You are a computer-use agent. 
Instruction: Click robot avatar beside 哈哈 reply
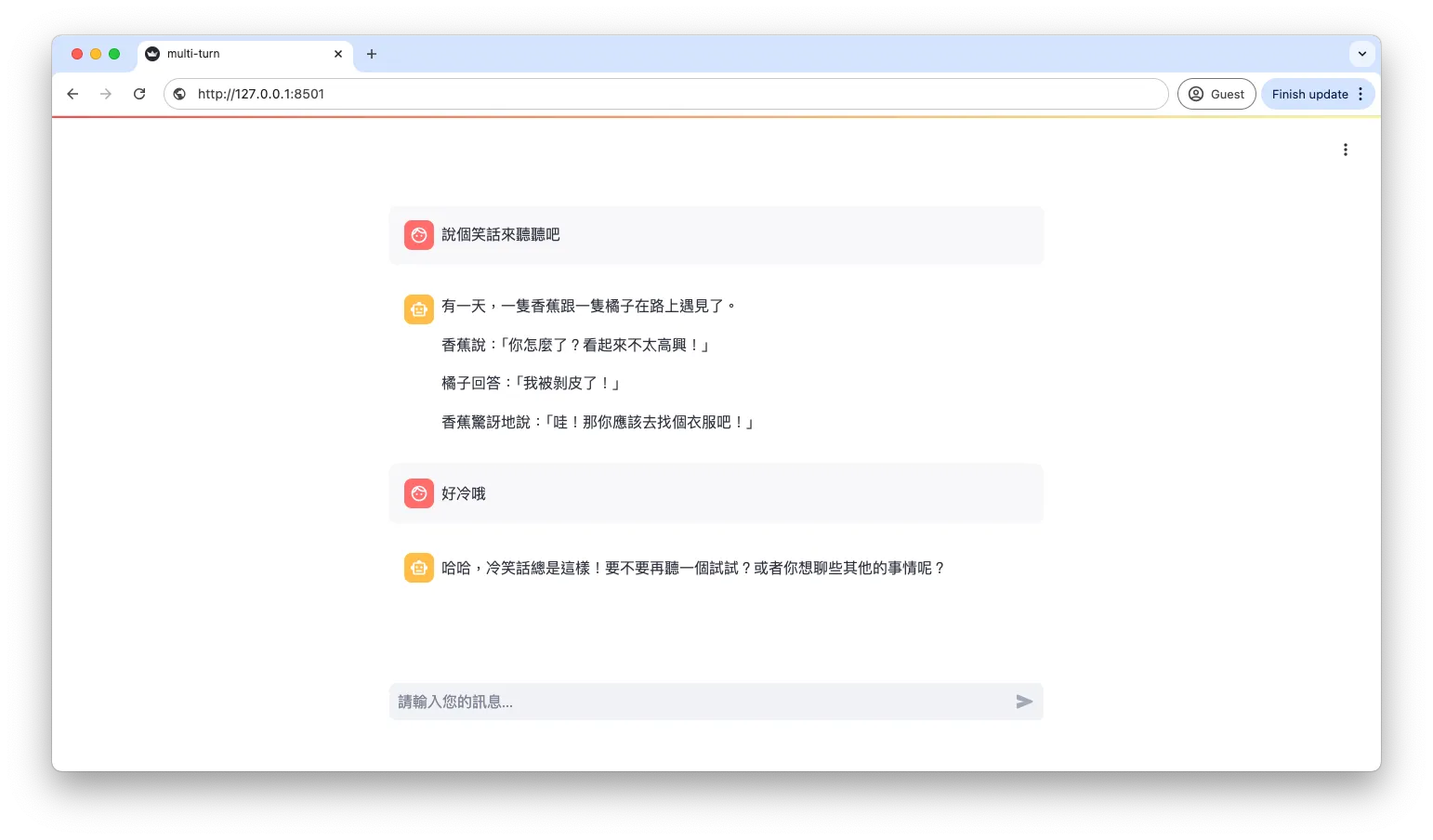(x=419, y=568)
